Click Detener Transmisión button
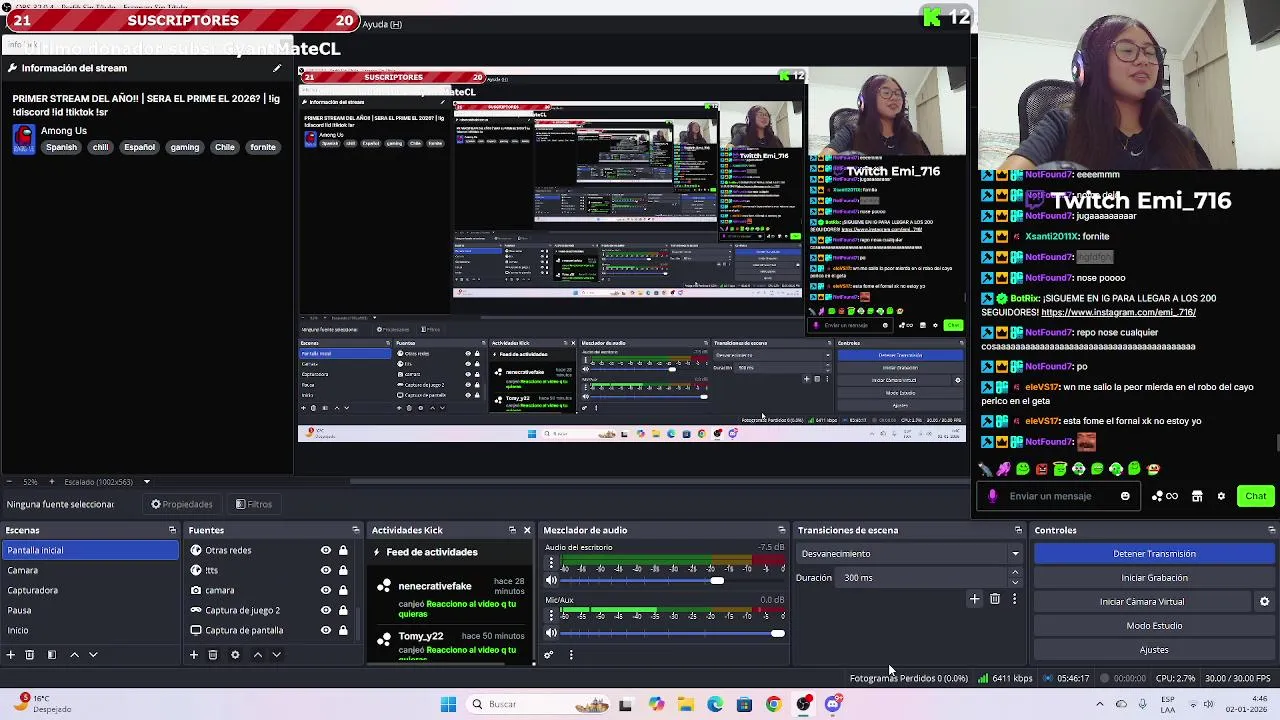This screenshot has height=720, width=1280. (1154, 554)
